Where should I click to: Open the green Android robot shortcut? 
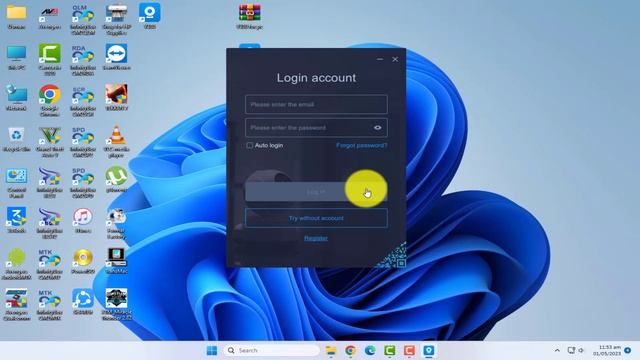16,264
